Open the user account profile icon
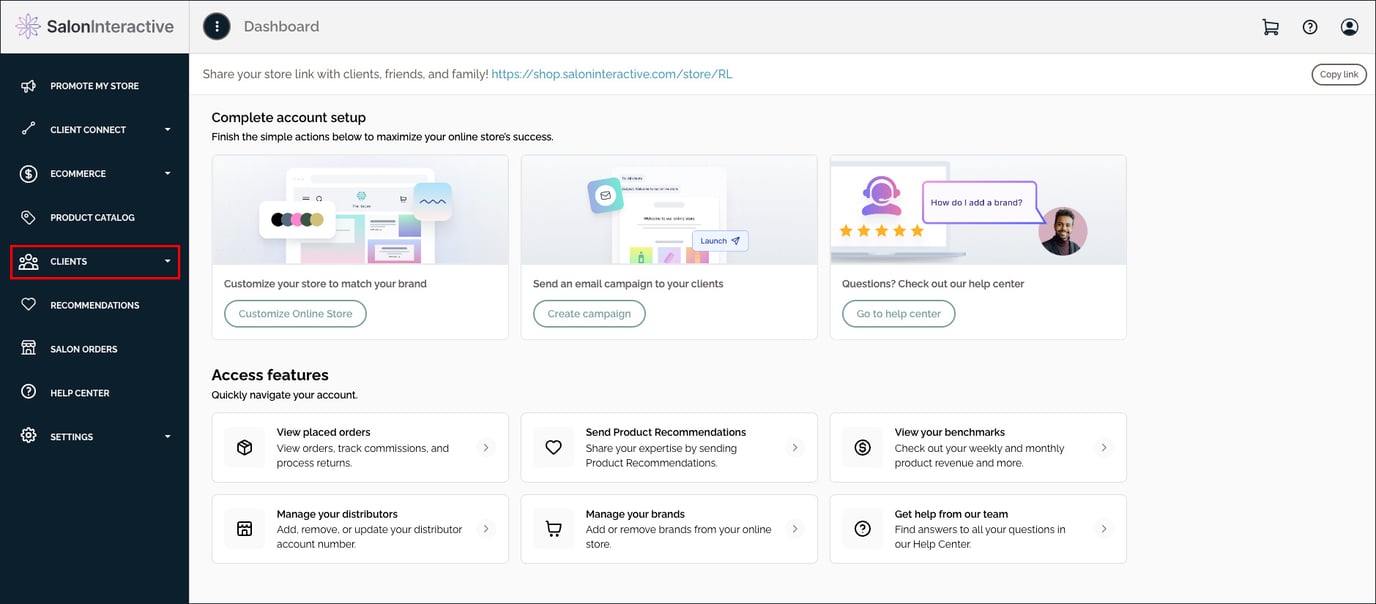This screenshot has height=604, width=1376. (1349, 27)
